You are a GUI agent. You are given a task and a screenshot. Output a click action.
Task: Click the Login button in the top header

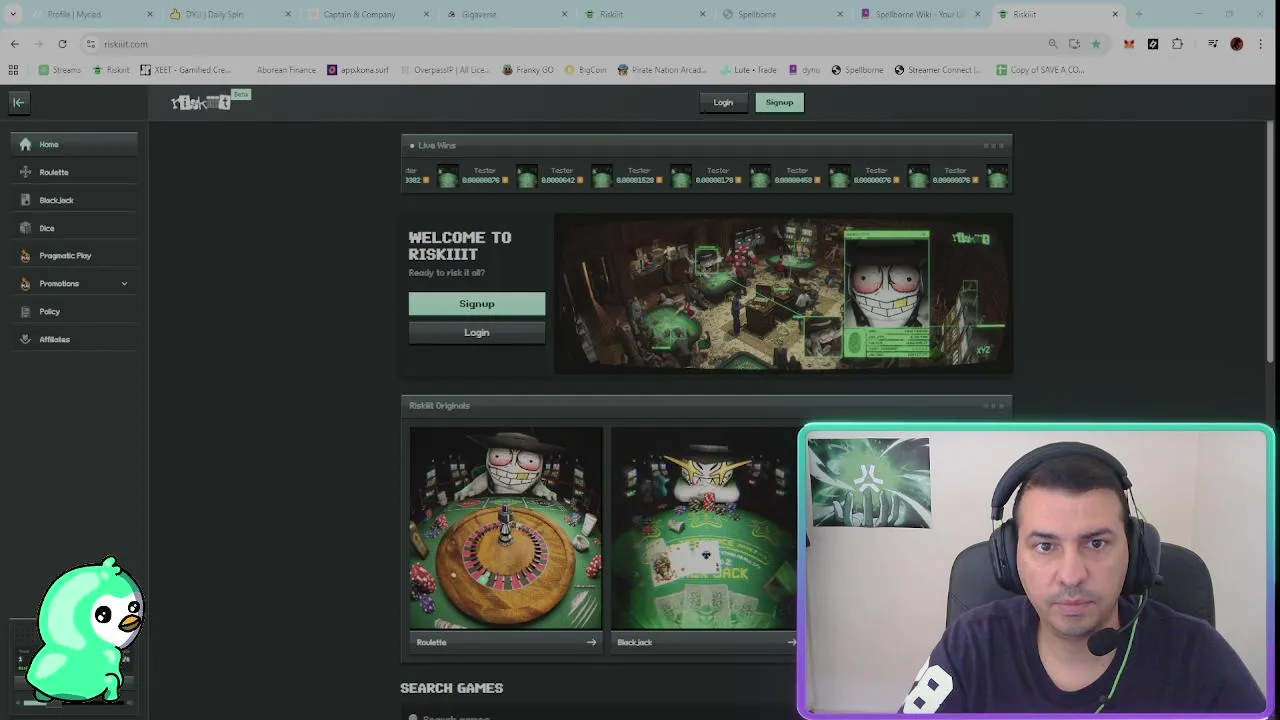723,102
